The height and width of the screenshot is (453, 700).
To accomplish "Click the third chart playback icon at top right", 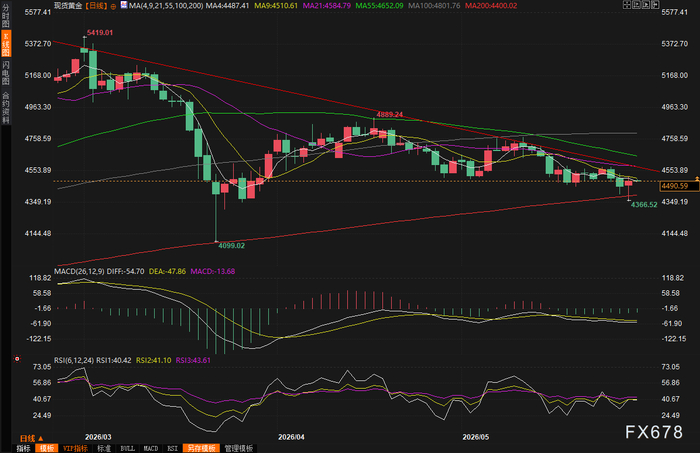I will [646, 5].
